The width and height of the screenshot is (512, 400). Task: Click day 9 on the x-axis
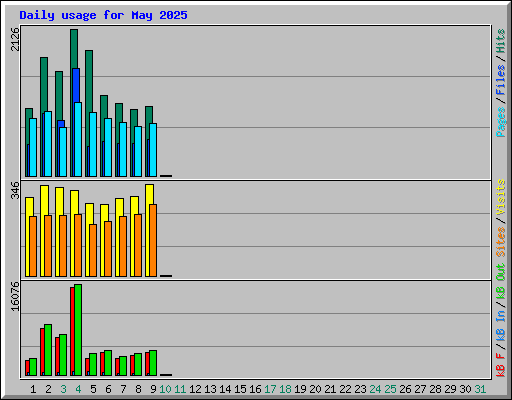(153, 389)
